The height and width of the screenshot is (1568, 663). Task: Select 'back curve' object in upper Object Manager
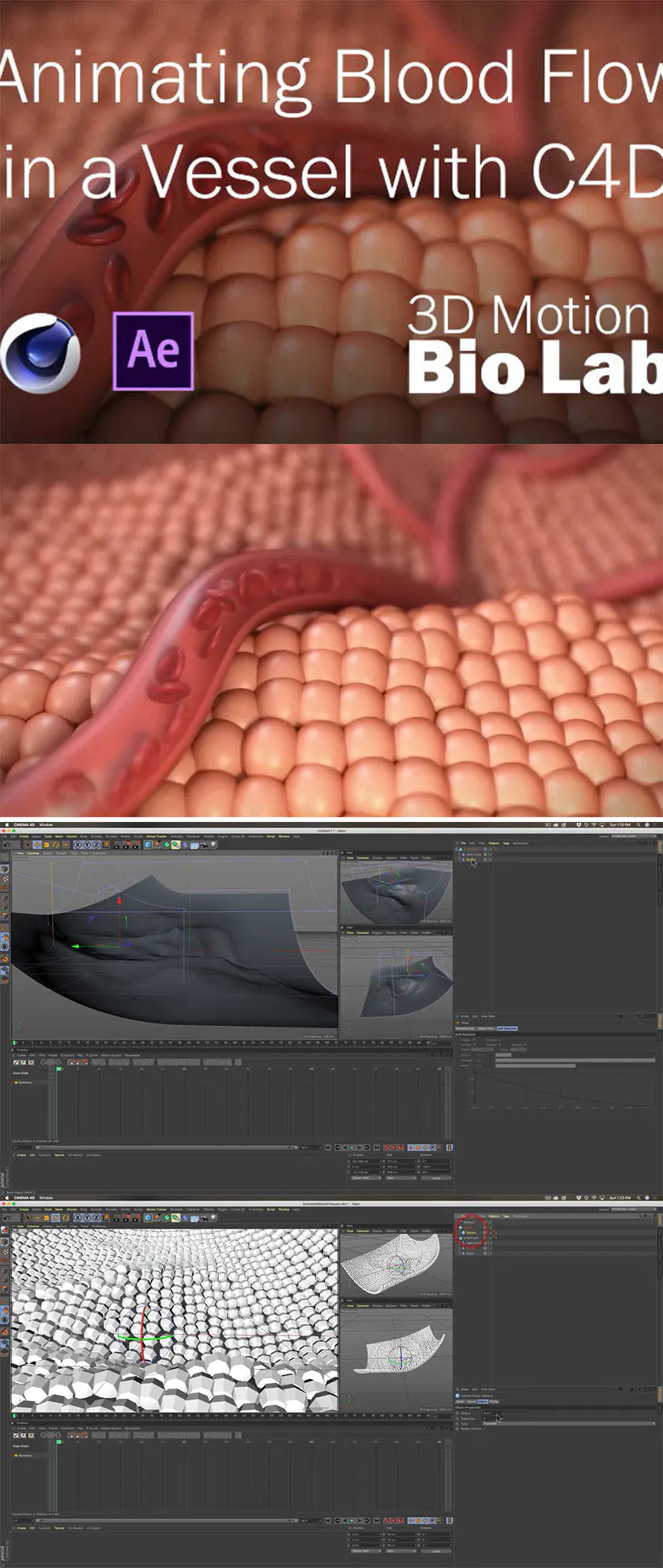click(x=473, y=854)
